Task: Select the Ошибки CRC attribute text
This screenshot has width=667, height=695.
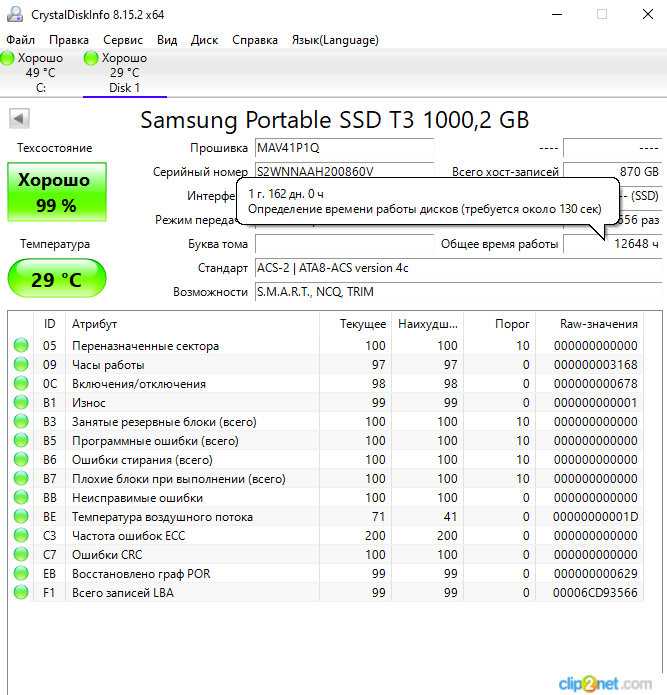Action: (x=107, y=555)
